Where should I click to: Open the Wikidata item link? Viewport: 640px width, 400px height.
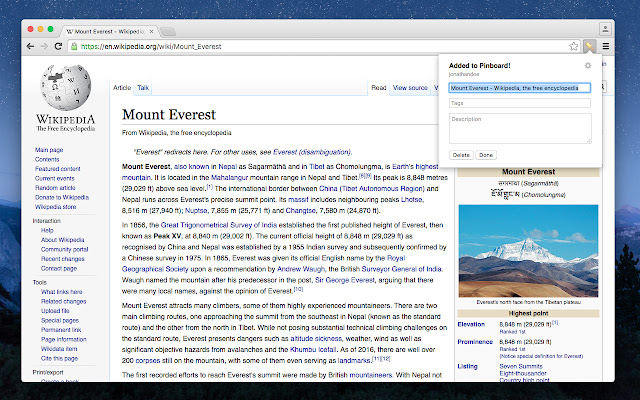point(59,349)
